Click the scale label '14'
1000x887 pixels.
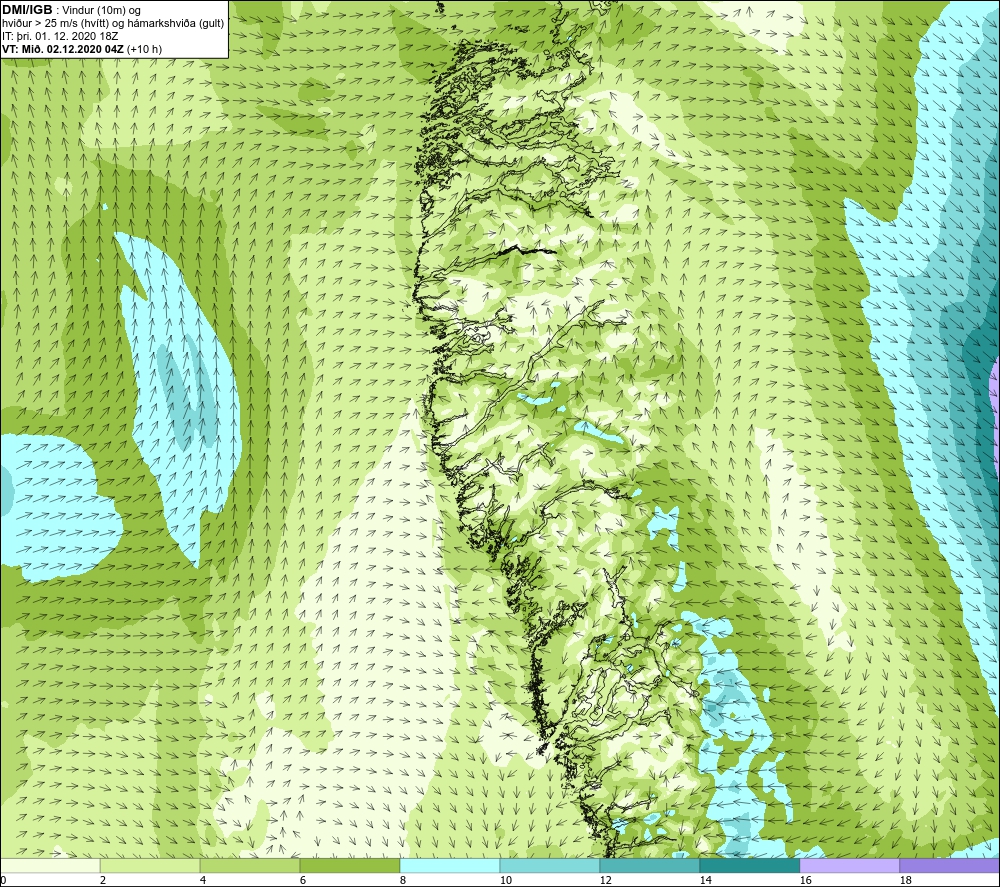(705, 880)
